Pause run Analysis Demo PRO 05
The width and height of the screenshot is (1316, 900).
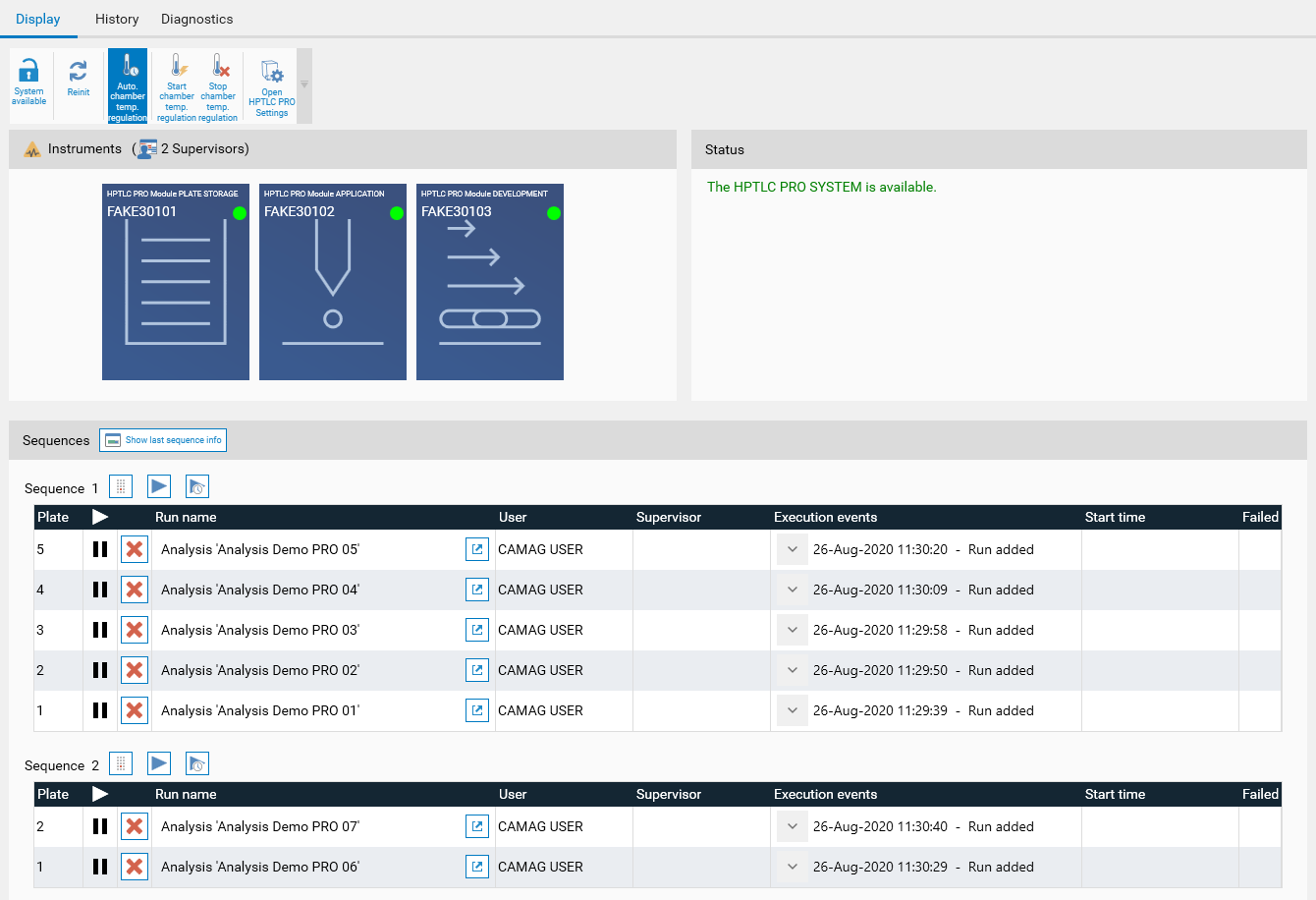point(100,549)
